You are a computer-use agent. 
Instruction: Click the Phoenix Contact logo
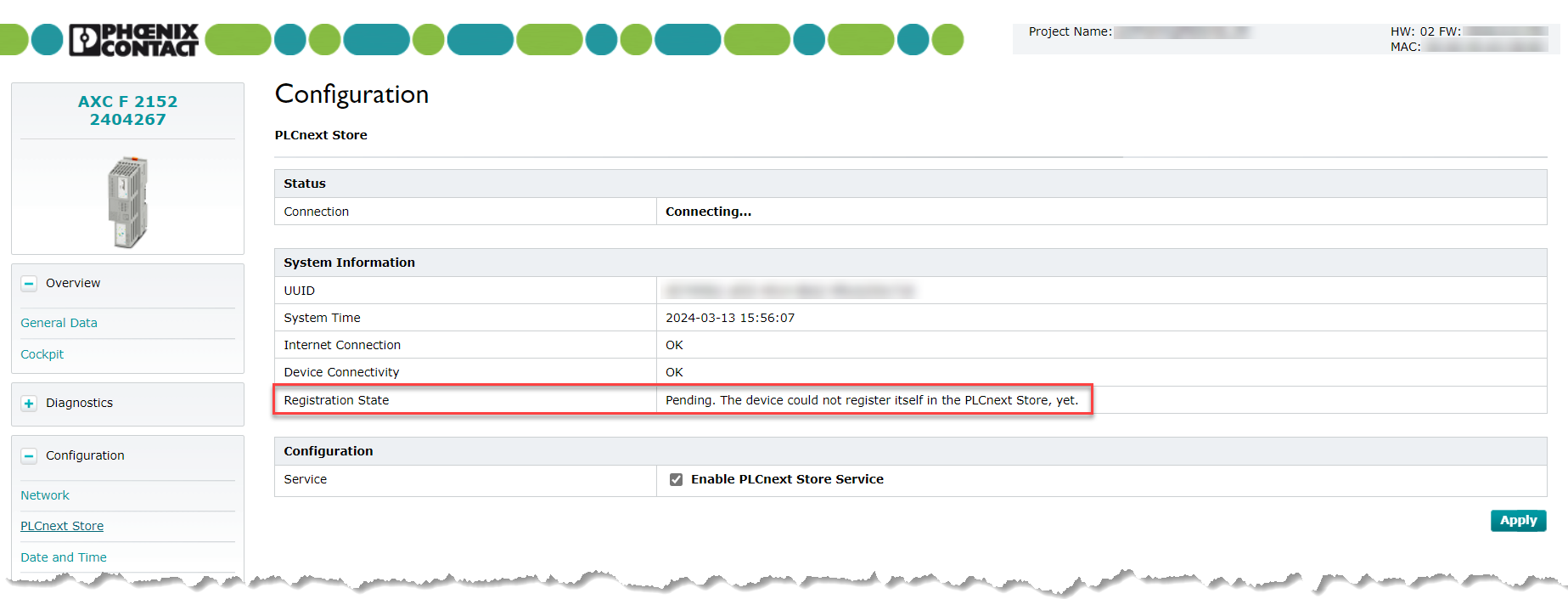133,39
